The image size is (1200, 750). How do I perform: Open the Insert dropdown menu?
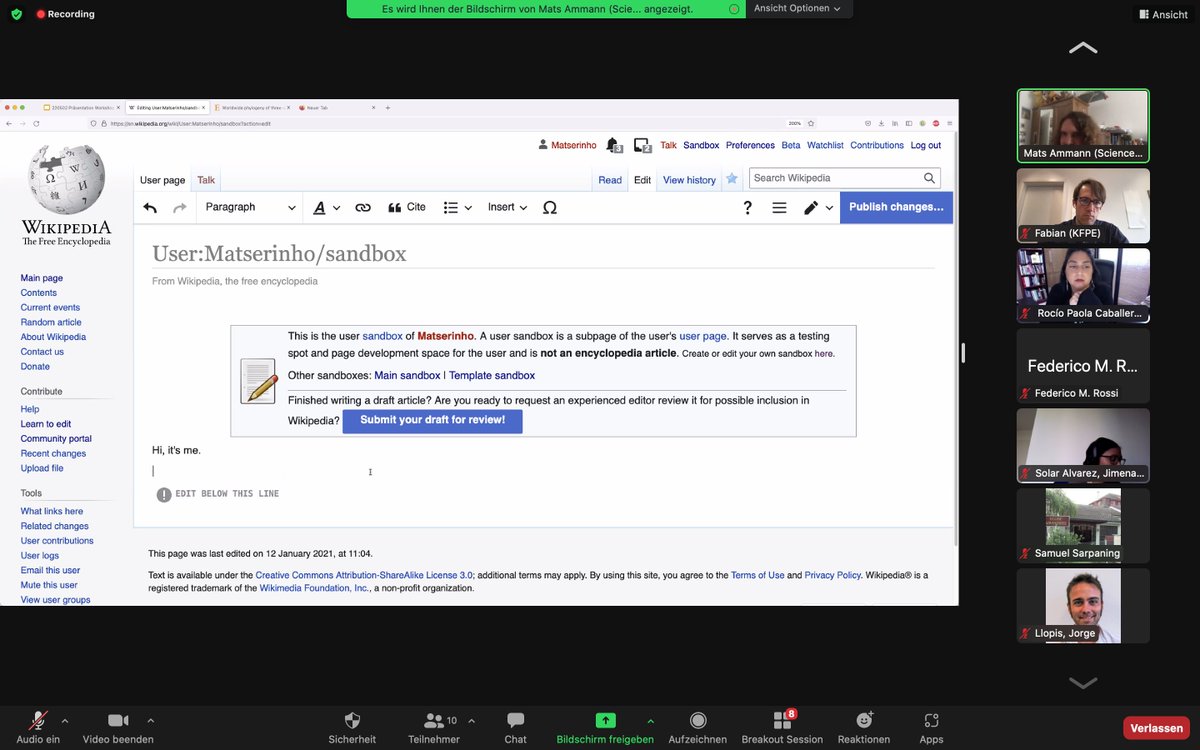507,208
